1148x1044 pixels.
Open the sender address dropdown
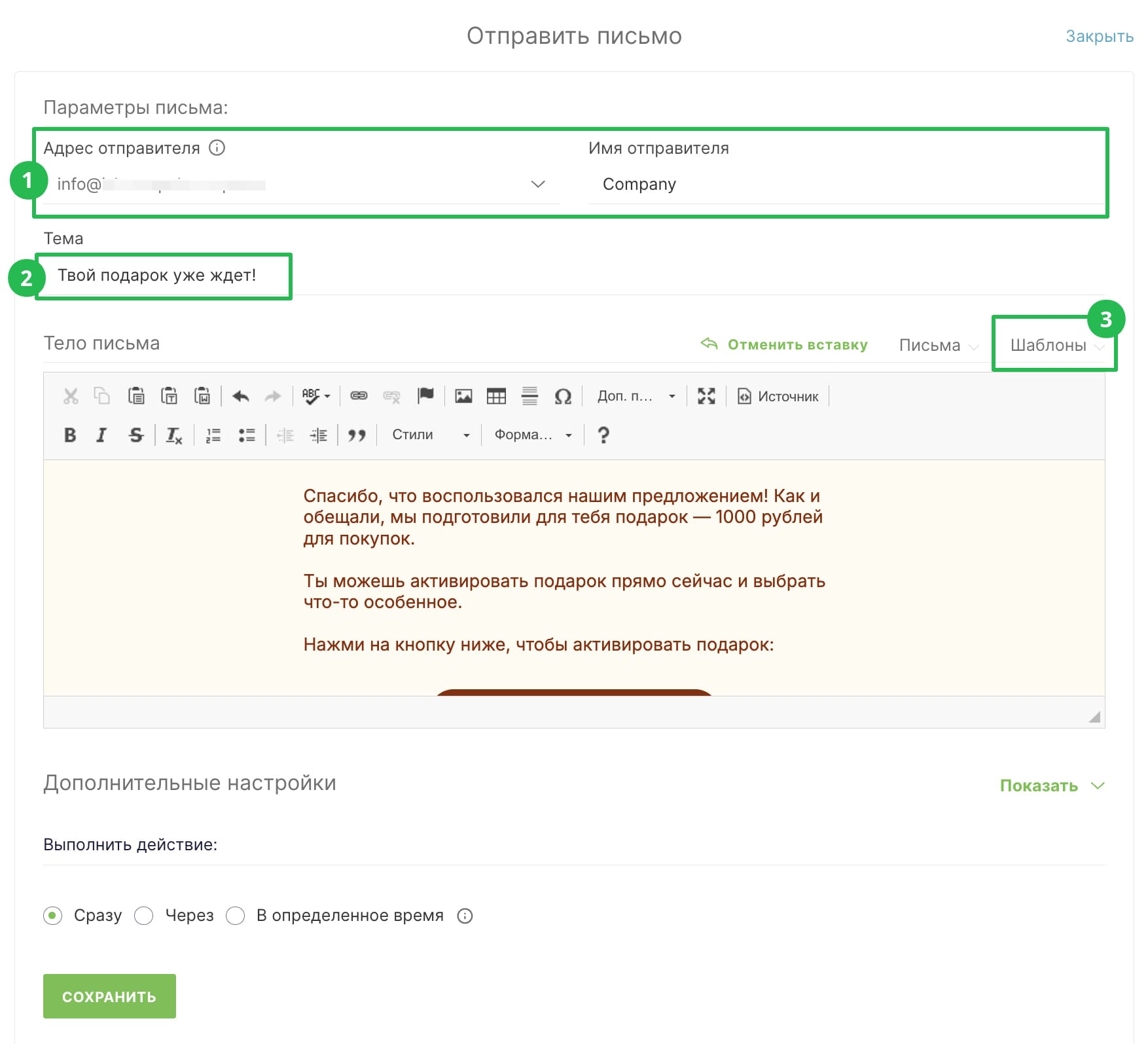pos(302,185)
